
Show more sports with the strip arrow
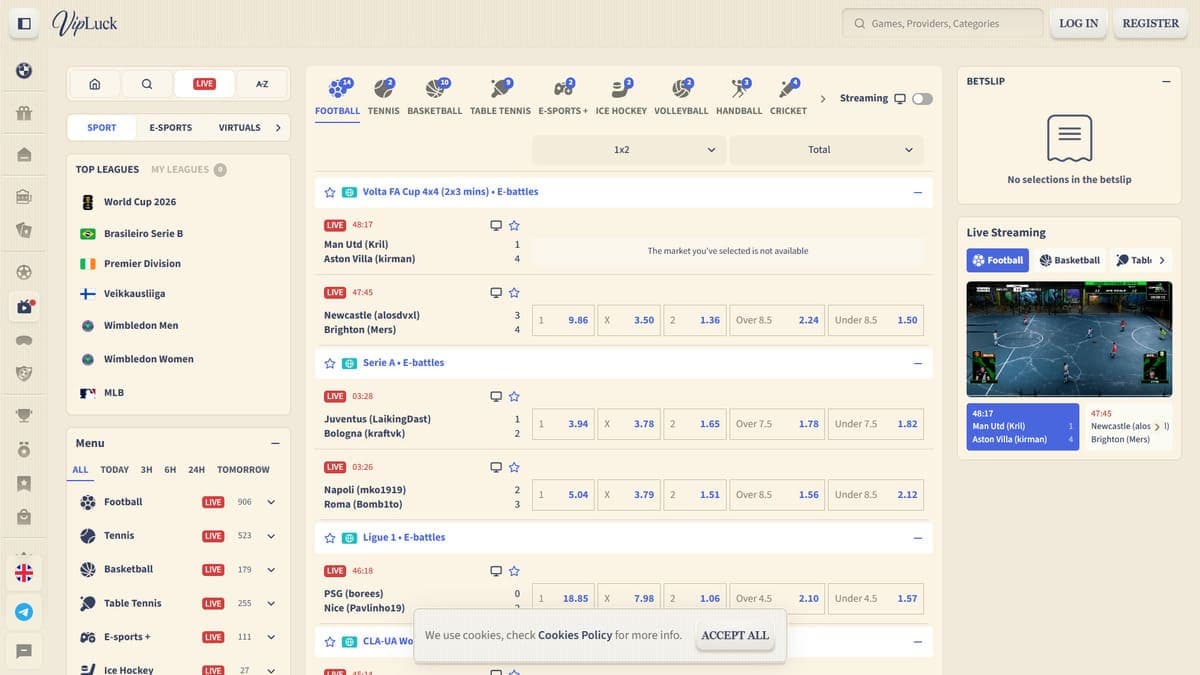point(822,98)
